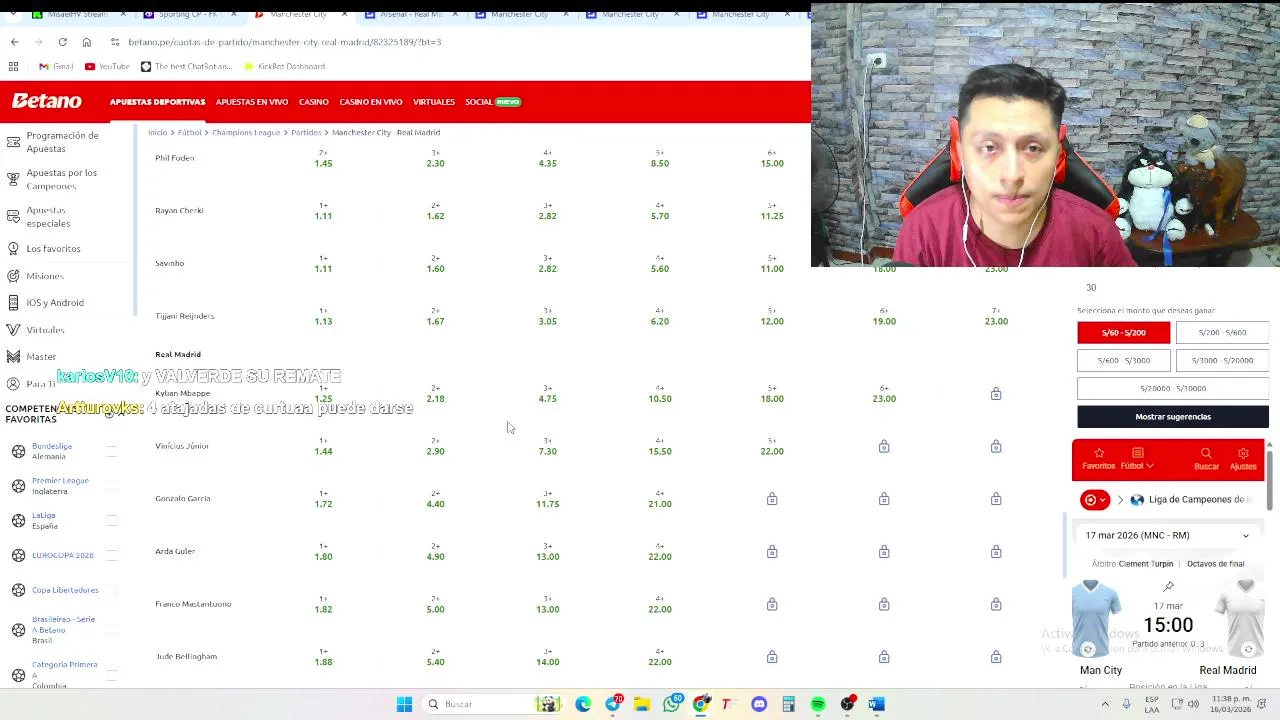1280x720 pixels.
Task: Click the refresh icon on Real Madrid jersey
Action: point(1248,649)
